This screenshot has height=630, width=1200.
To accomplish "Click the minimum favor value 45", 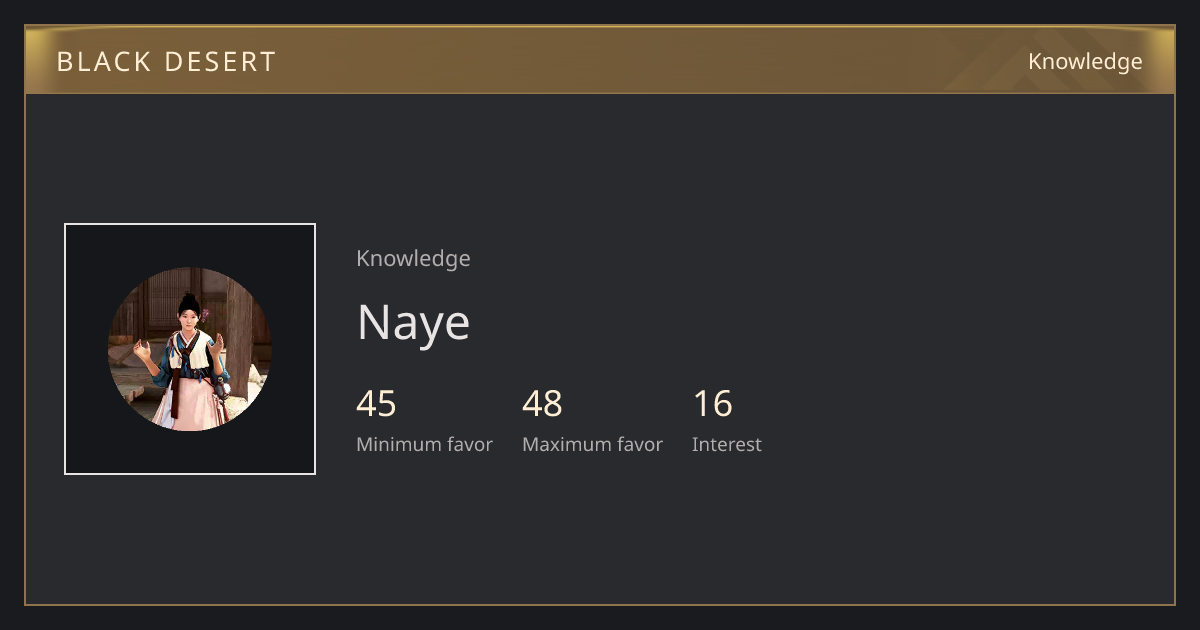I will (376, 404).
